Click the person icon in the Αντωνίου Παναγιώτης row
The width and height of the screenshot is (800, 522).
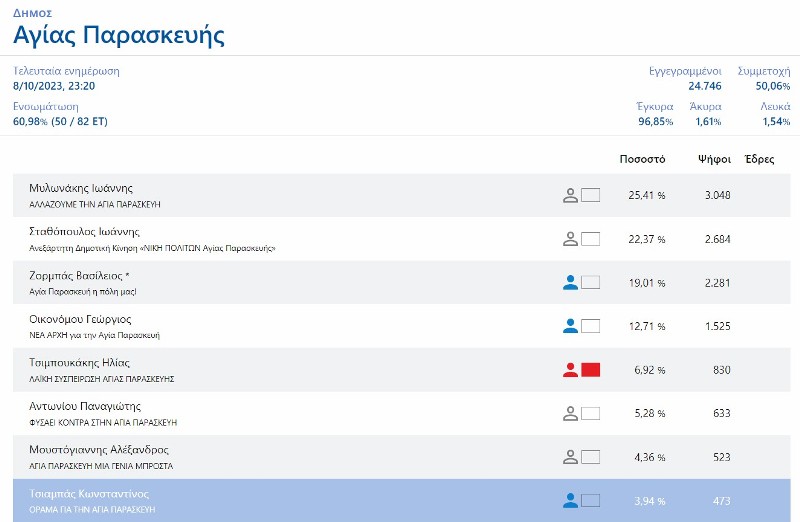click(570, 413)
